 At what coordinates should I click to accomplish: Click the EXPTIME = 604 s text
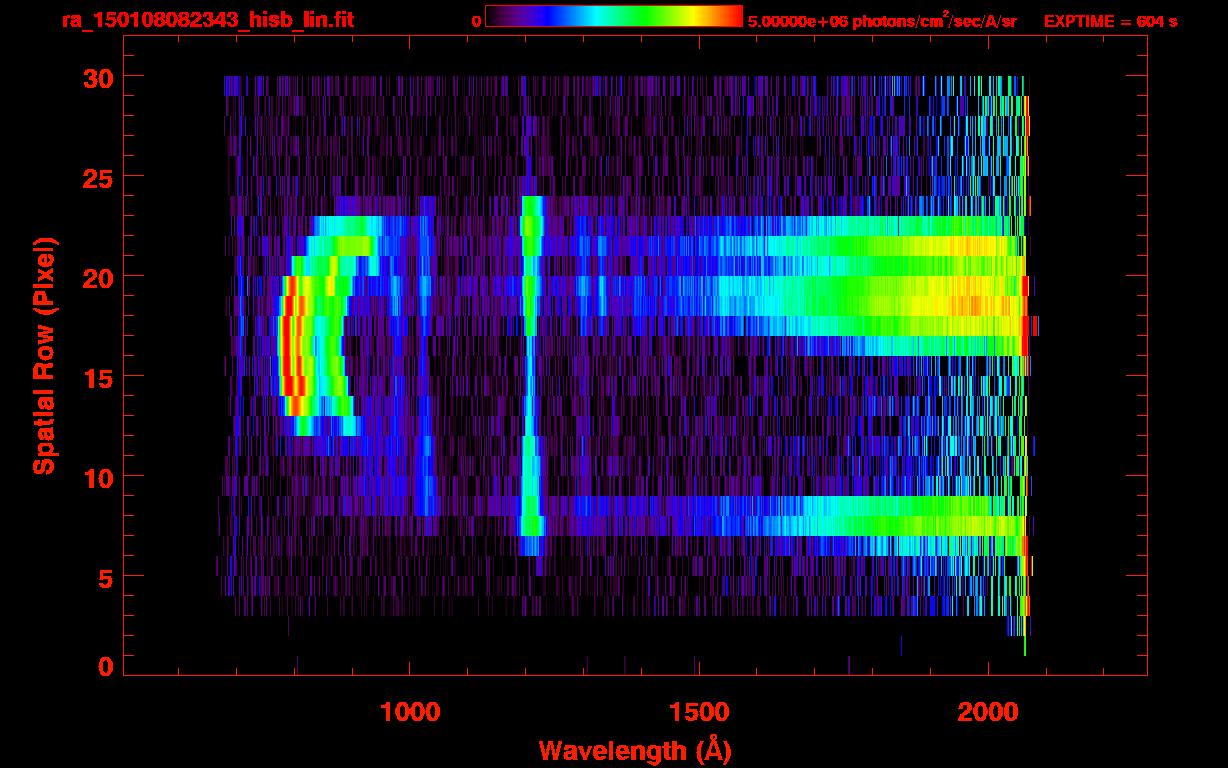point(1110,21)
